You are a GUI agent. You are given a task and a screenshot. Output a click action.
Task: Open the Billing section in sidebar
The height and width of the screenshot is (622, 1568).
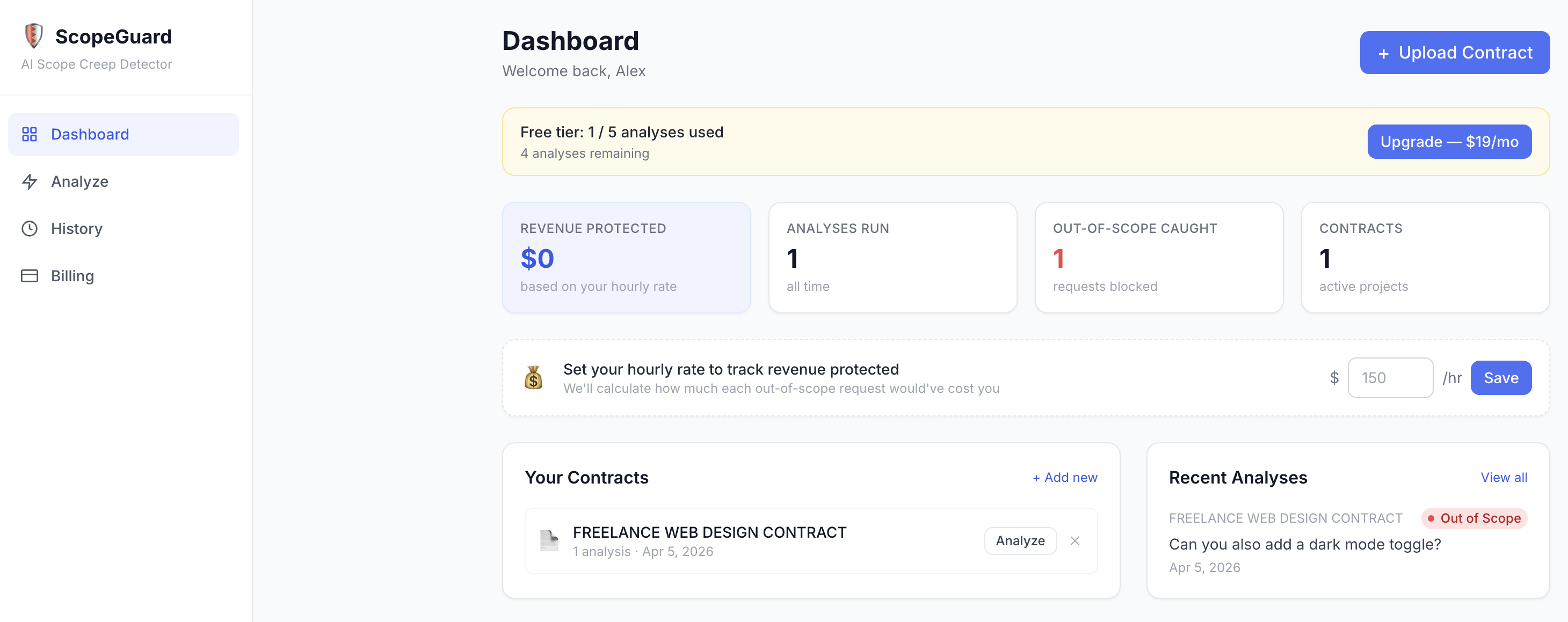(x=72, y=276)
